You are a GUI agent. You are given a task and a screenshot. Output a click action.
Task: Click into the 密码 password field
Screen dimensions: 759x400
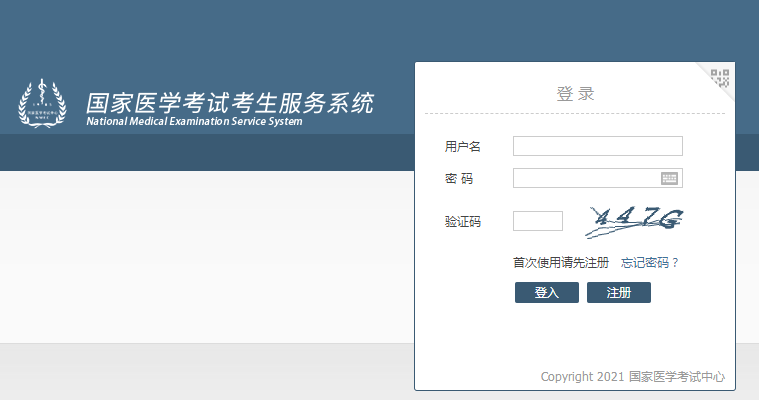585,179
